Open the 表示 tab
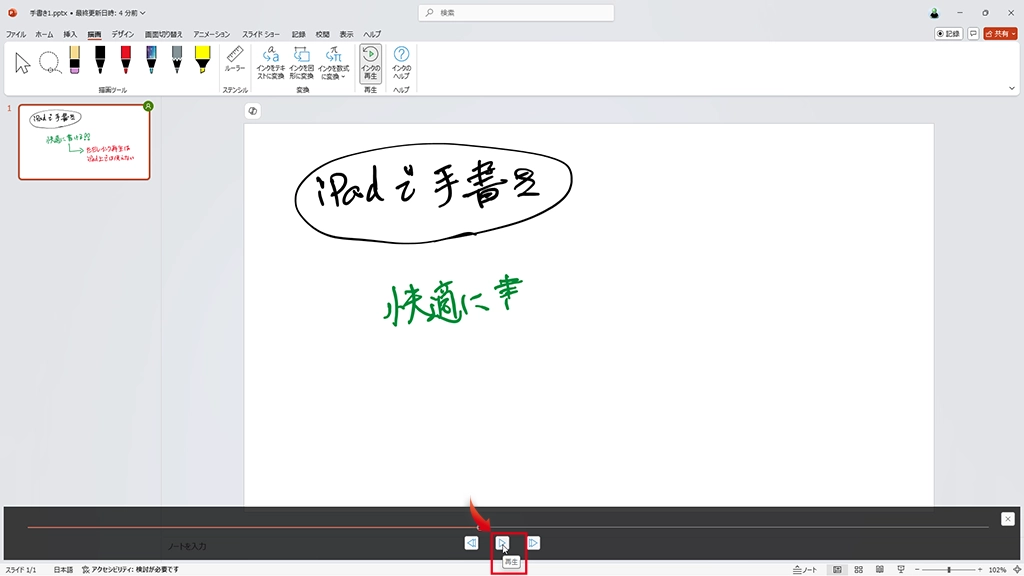 [x=347, y=34]
